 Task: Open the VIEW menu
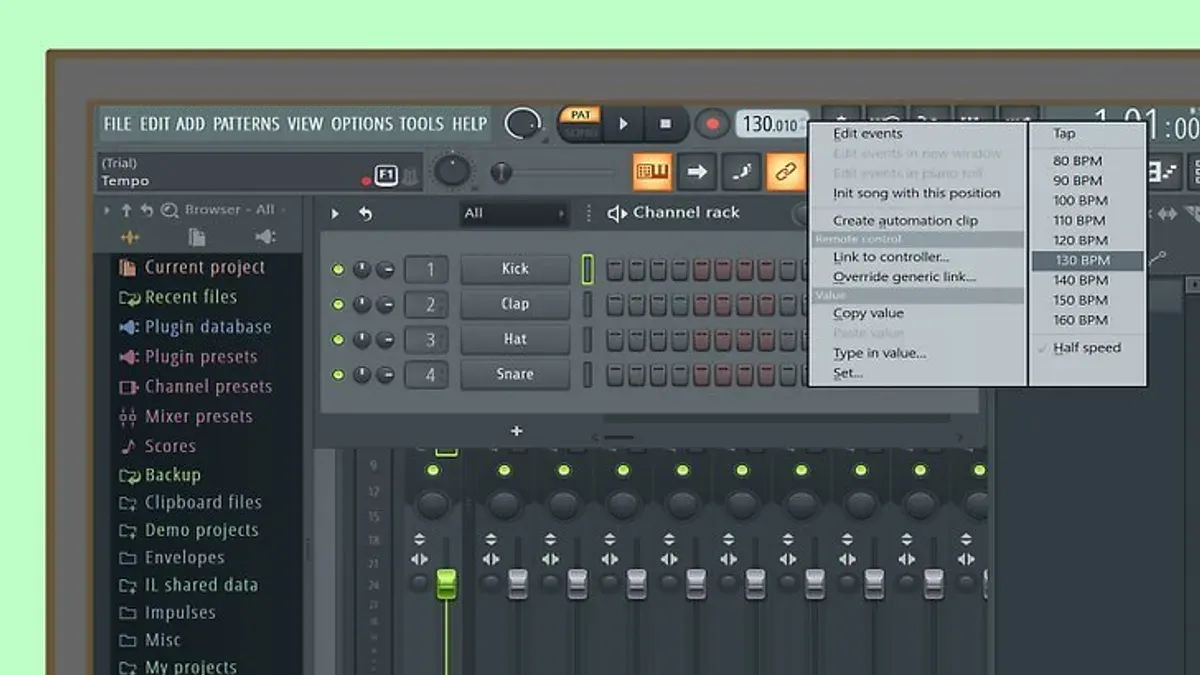pyautogui.click(x=305, y=124)
